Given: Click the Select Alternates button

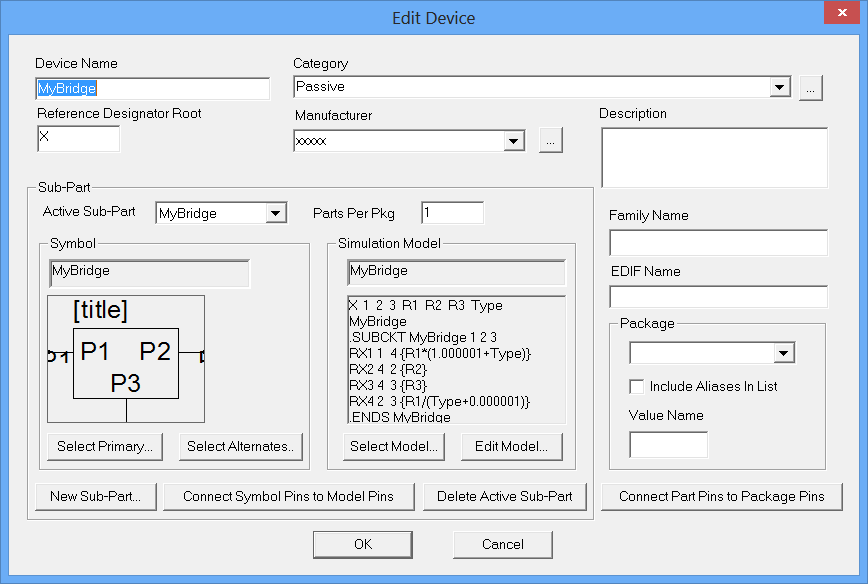Looking at the screenshot, I should click(241, 447).
